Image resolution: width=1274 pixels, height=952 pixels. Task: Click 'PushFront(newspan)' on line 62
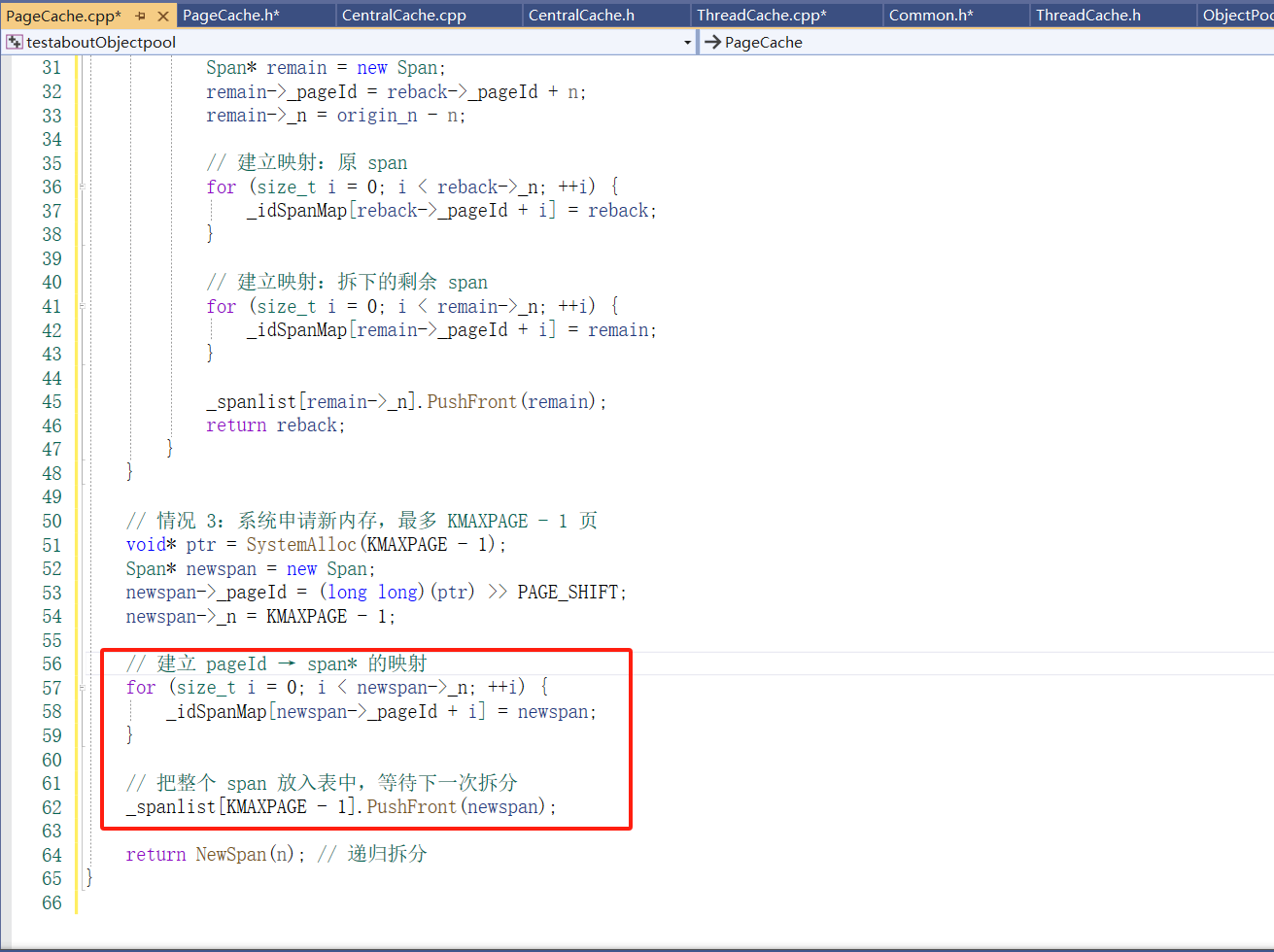(x=457, y=807)
